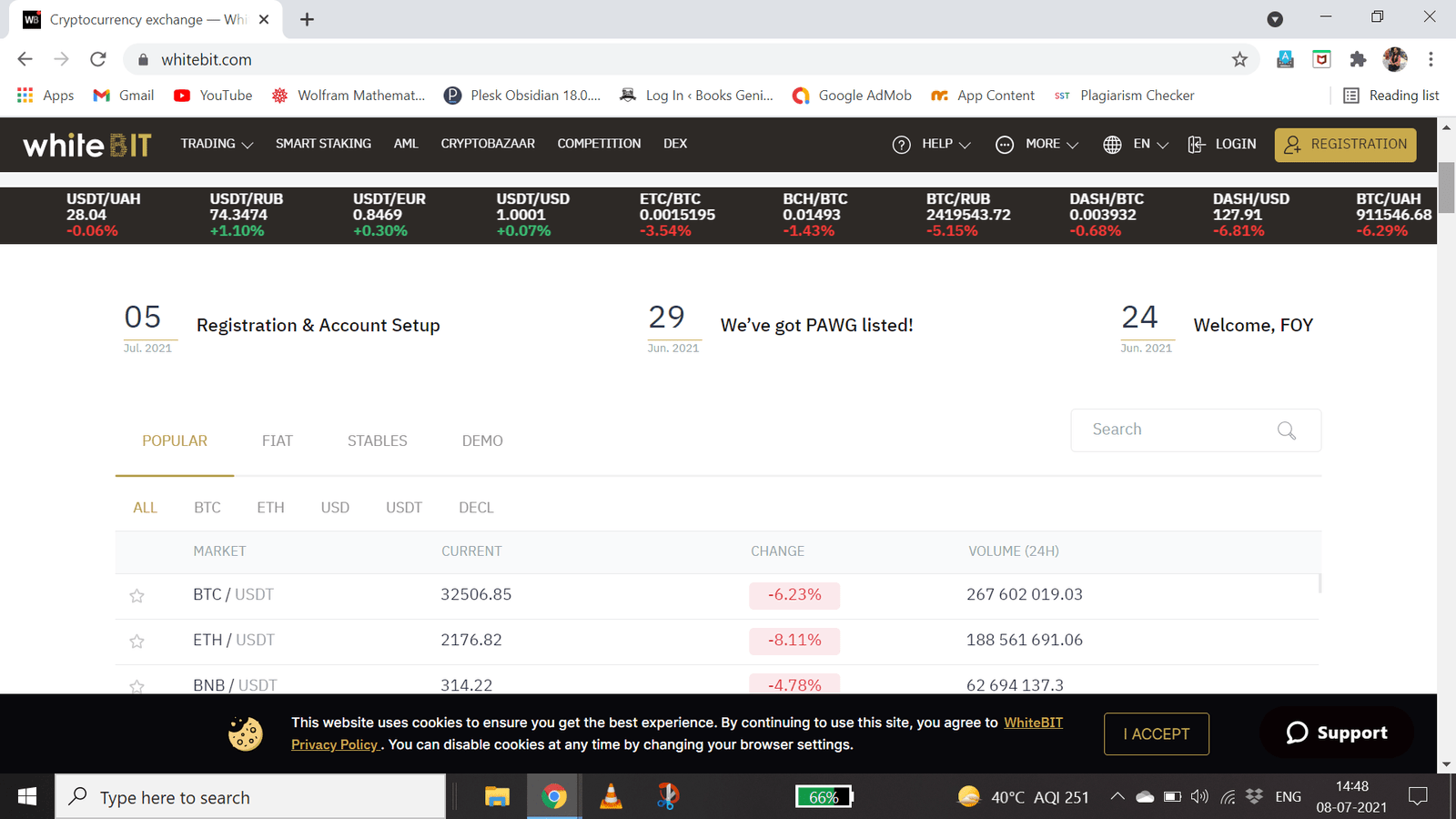This screenshot has height=819, width=1456.
Task: Open Apps bookmark shortcut
Action: tap(45, 96)
